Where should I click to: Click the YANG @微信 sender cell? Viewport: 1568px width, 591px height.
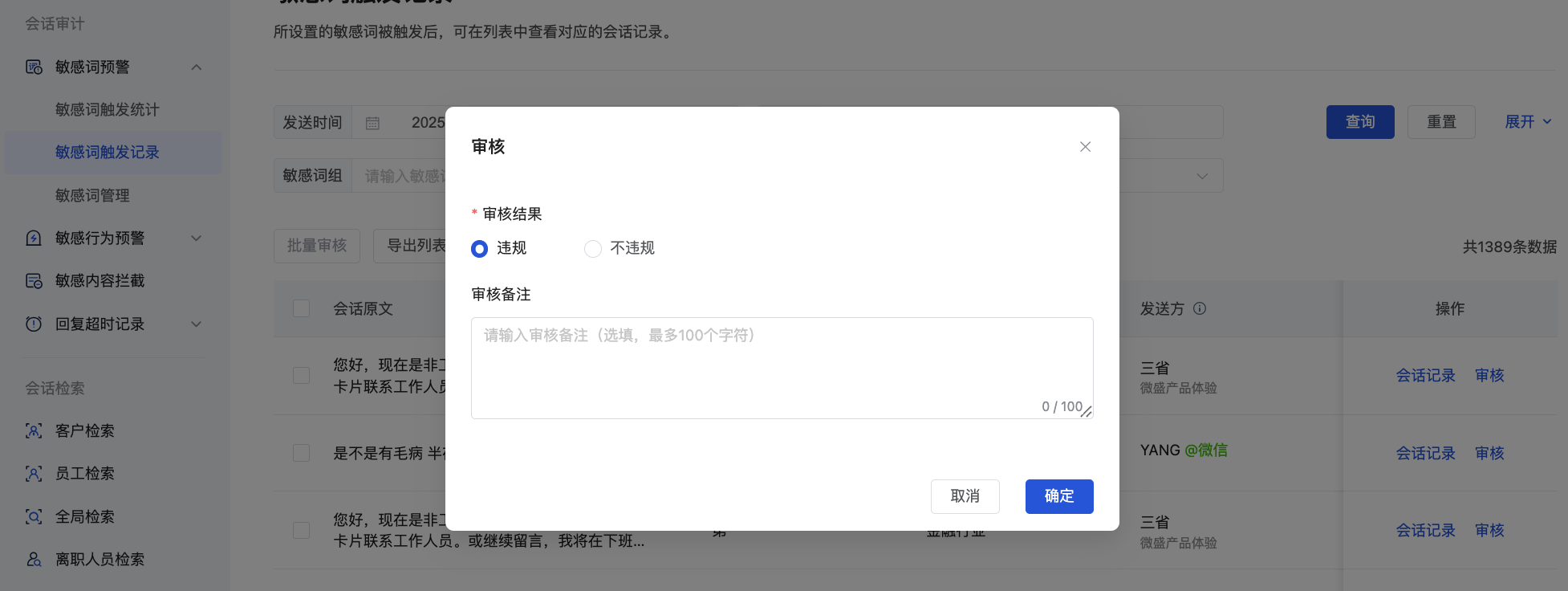click(1184, 450)
